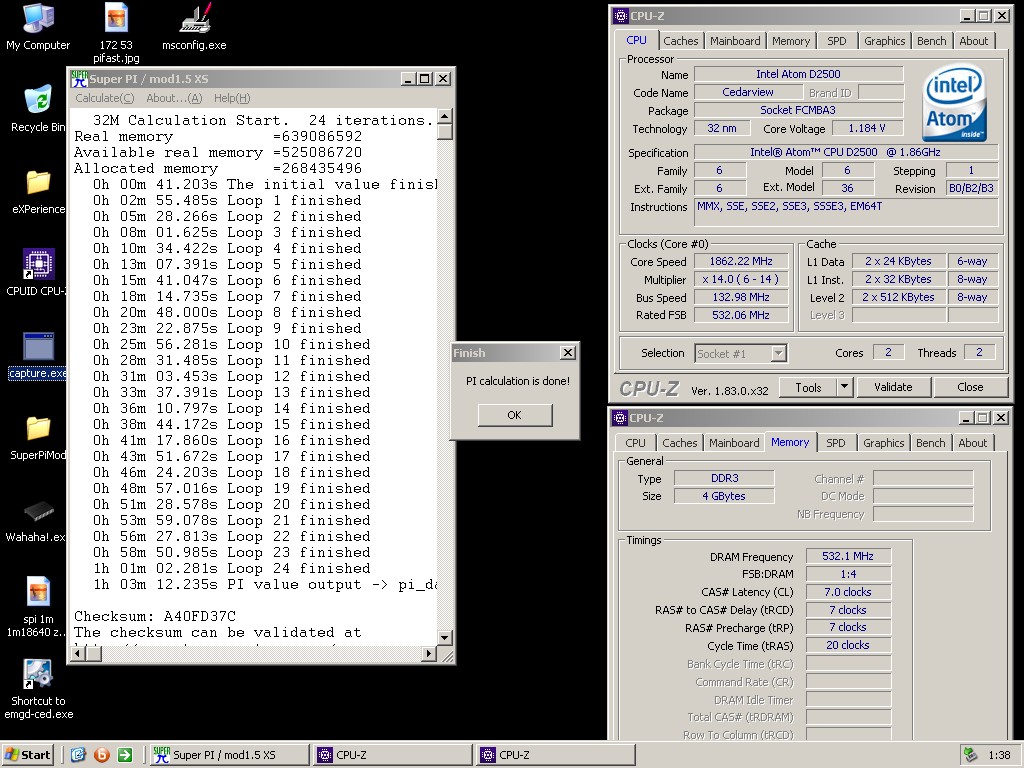This screenshot has width=1024, height=768.
Task: Click the system tray network icon
Action: pos(970,755)
